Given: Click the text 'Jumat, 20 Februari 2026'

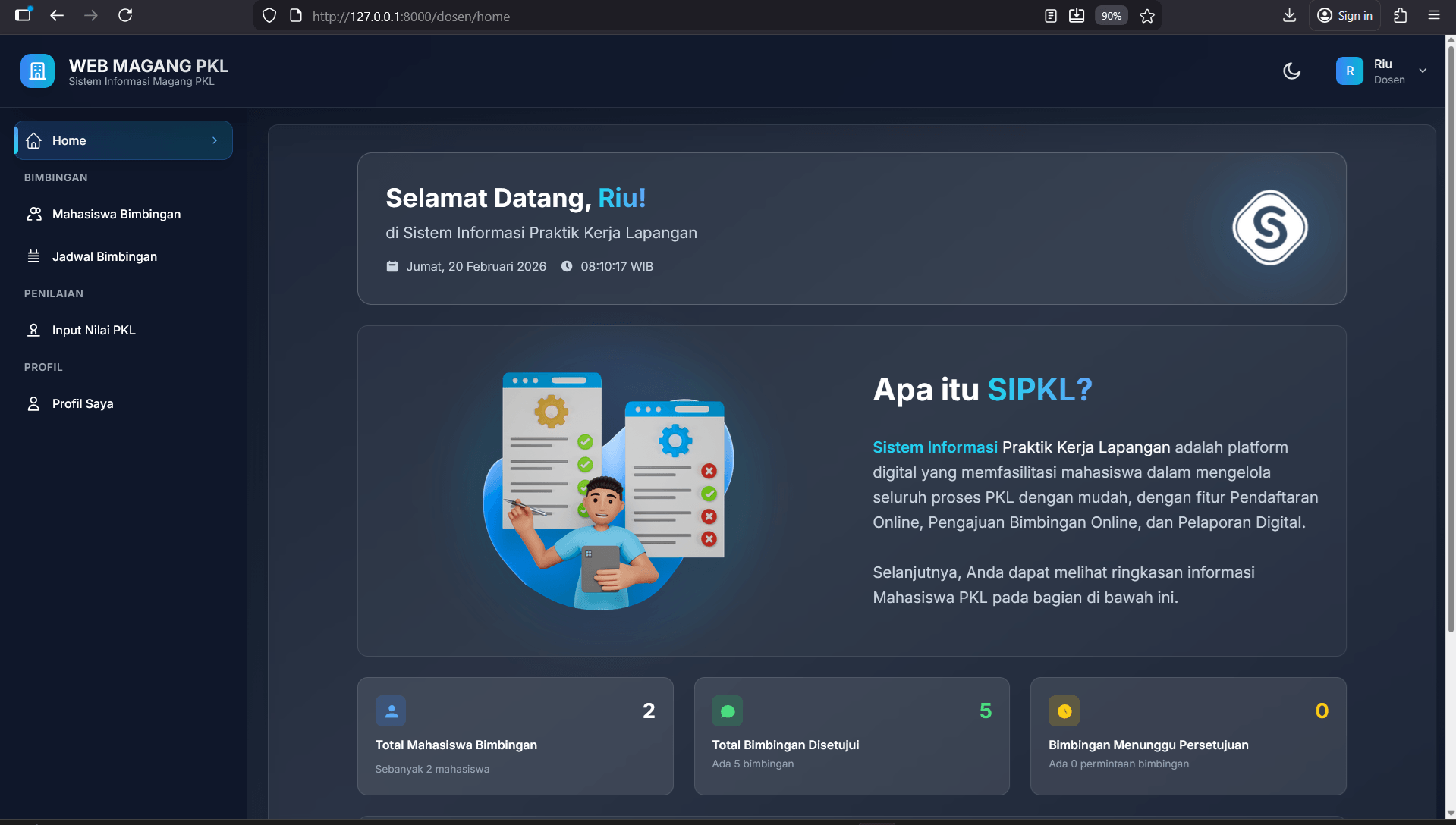Looking at the screenshot, I should pos(476,266).
